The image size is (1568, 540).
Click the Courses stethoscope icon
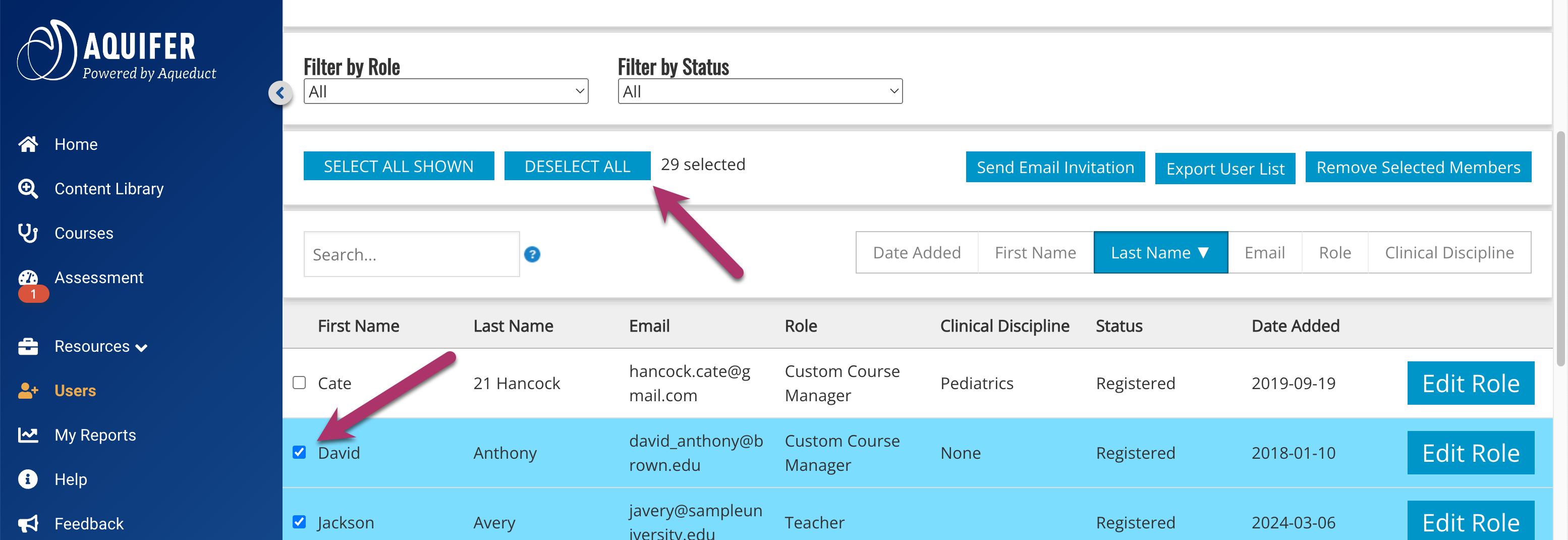(28, 233)
